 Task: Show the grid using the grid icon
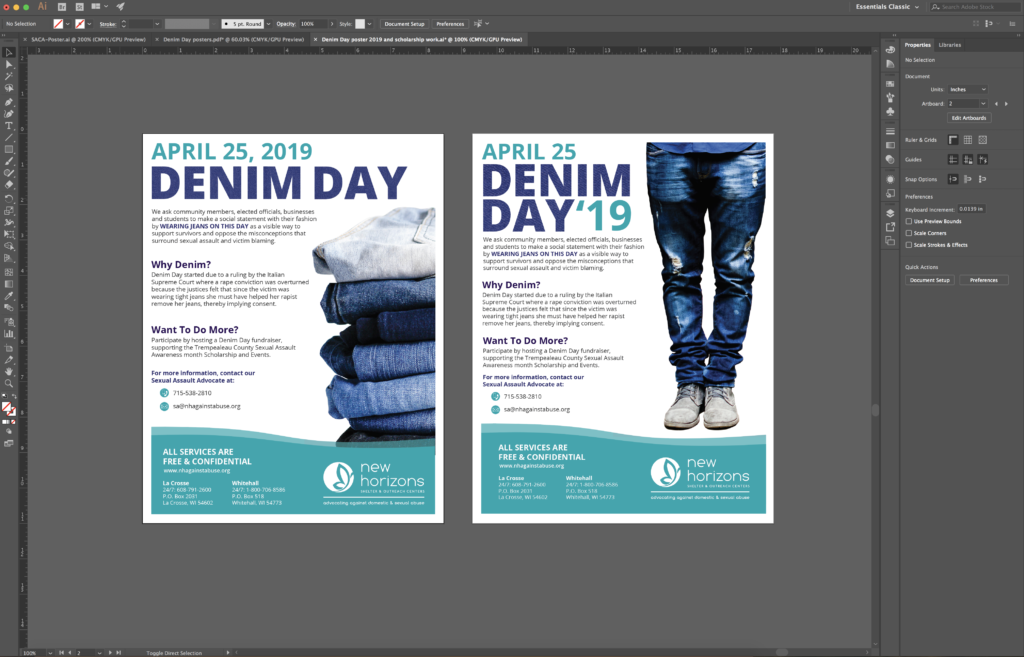(968, 140)
